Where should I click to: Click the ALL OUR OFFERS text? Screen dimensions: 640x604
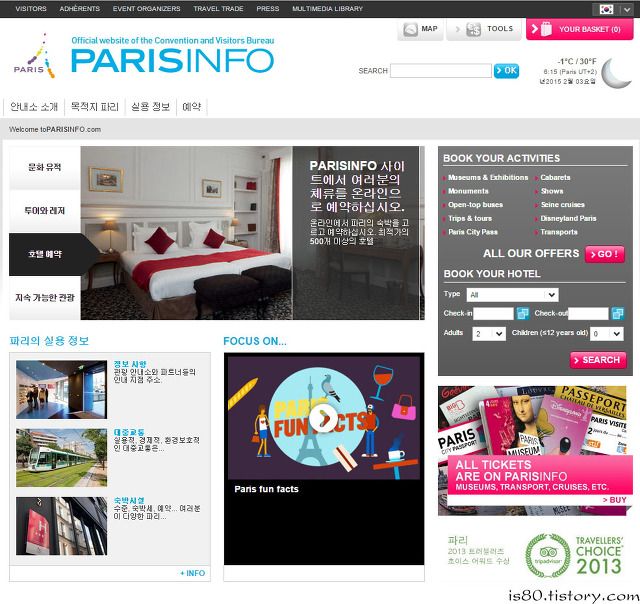(x=531, y=253)
